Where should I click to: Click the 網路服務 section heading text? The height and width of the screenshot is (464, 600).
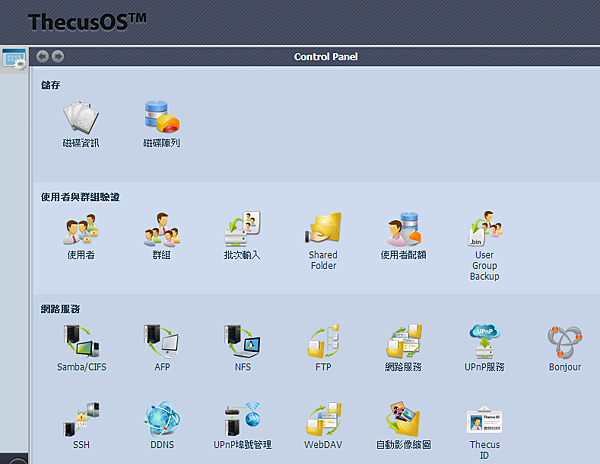[60, 309]
